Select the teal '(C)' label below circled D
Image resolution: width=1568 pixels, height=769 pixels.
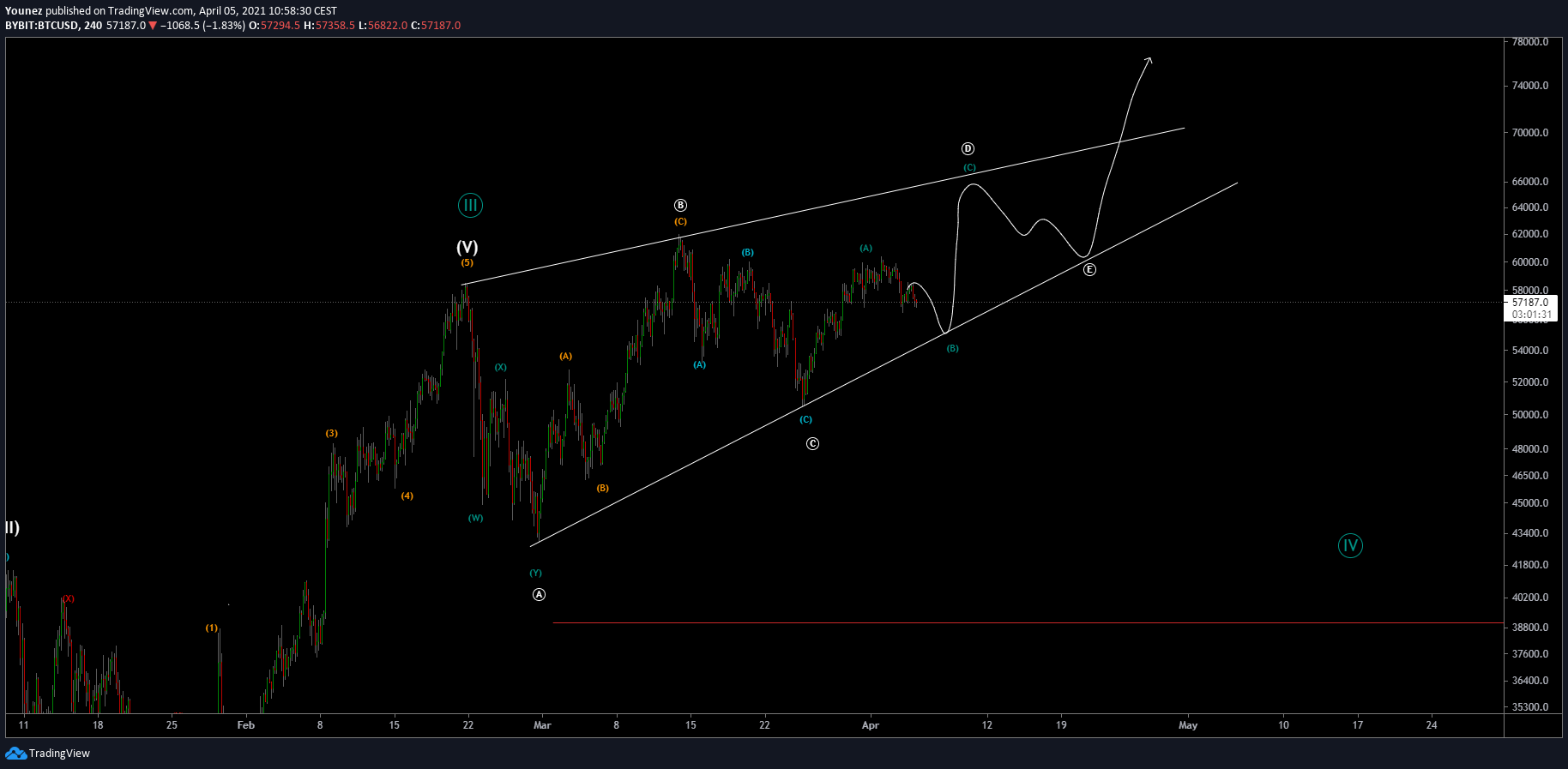click(969, 167)
